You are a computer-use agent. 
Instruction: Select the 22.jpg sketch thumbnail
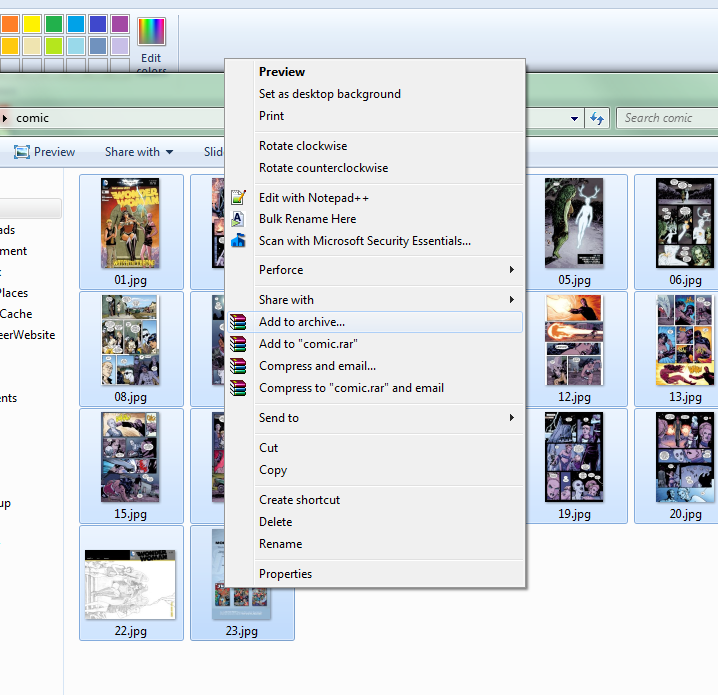point(131,585)
